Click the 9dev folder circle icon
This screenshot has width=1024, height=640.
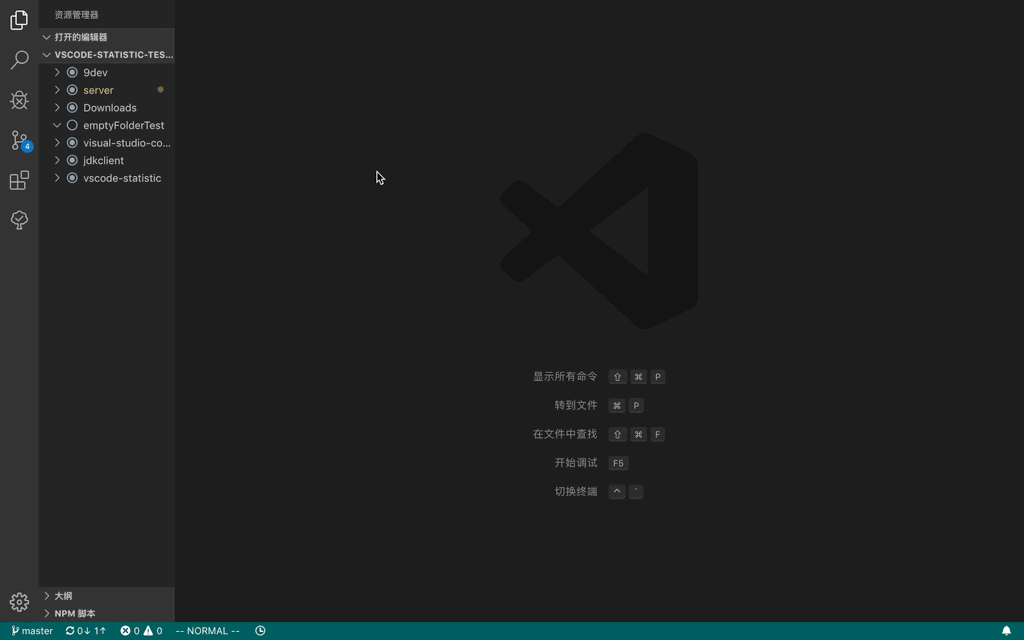pos(72,72)
